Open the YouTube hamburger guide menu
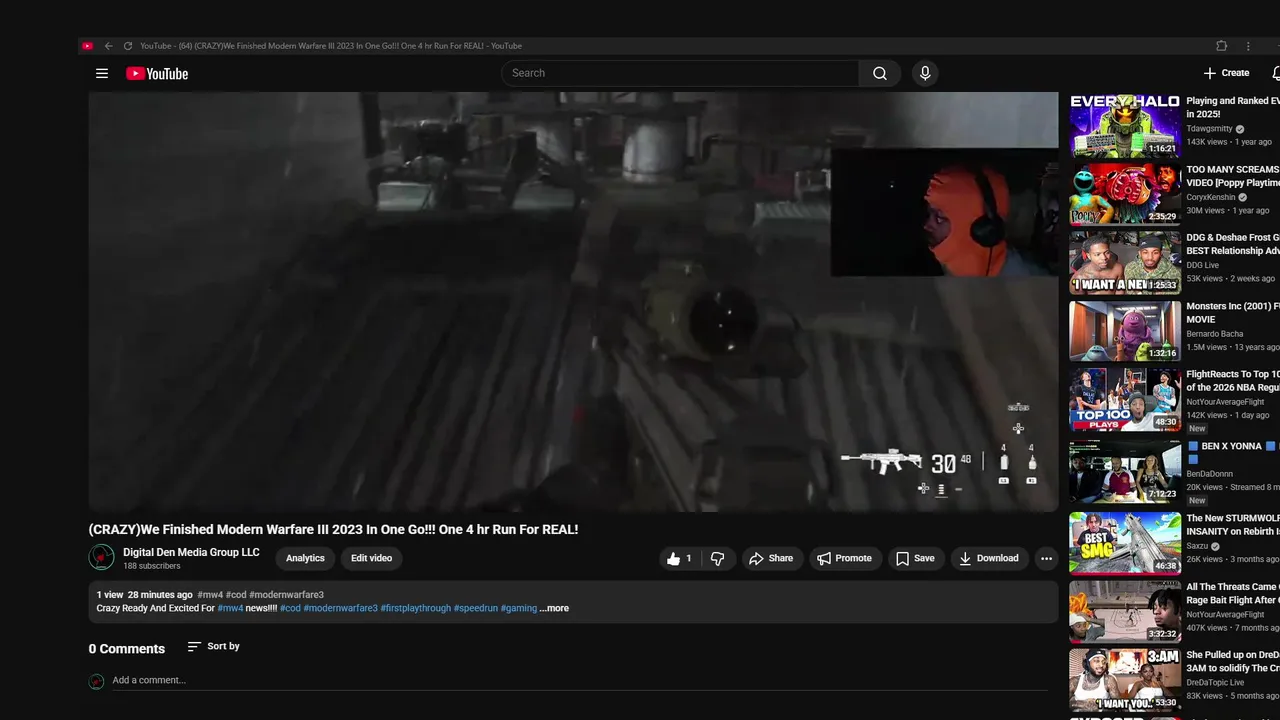 (x=102, y=73)
